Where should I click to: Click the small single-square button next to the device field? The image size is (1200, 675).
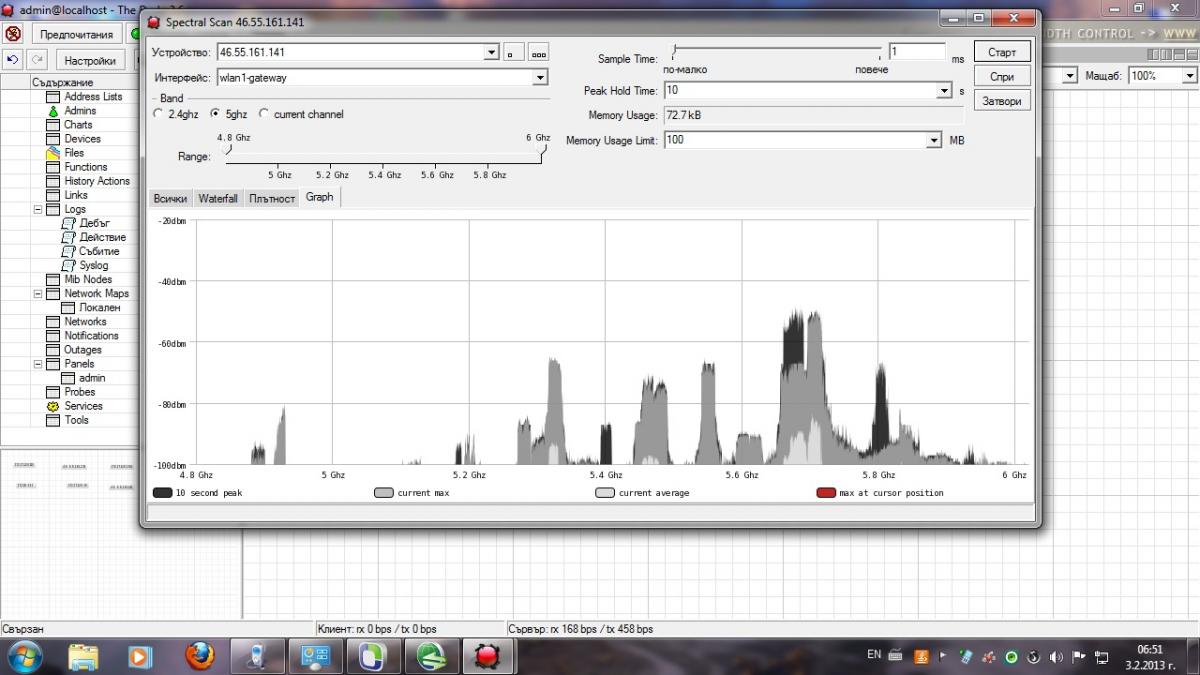(510, 53)
